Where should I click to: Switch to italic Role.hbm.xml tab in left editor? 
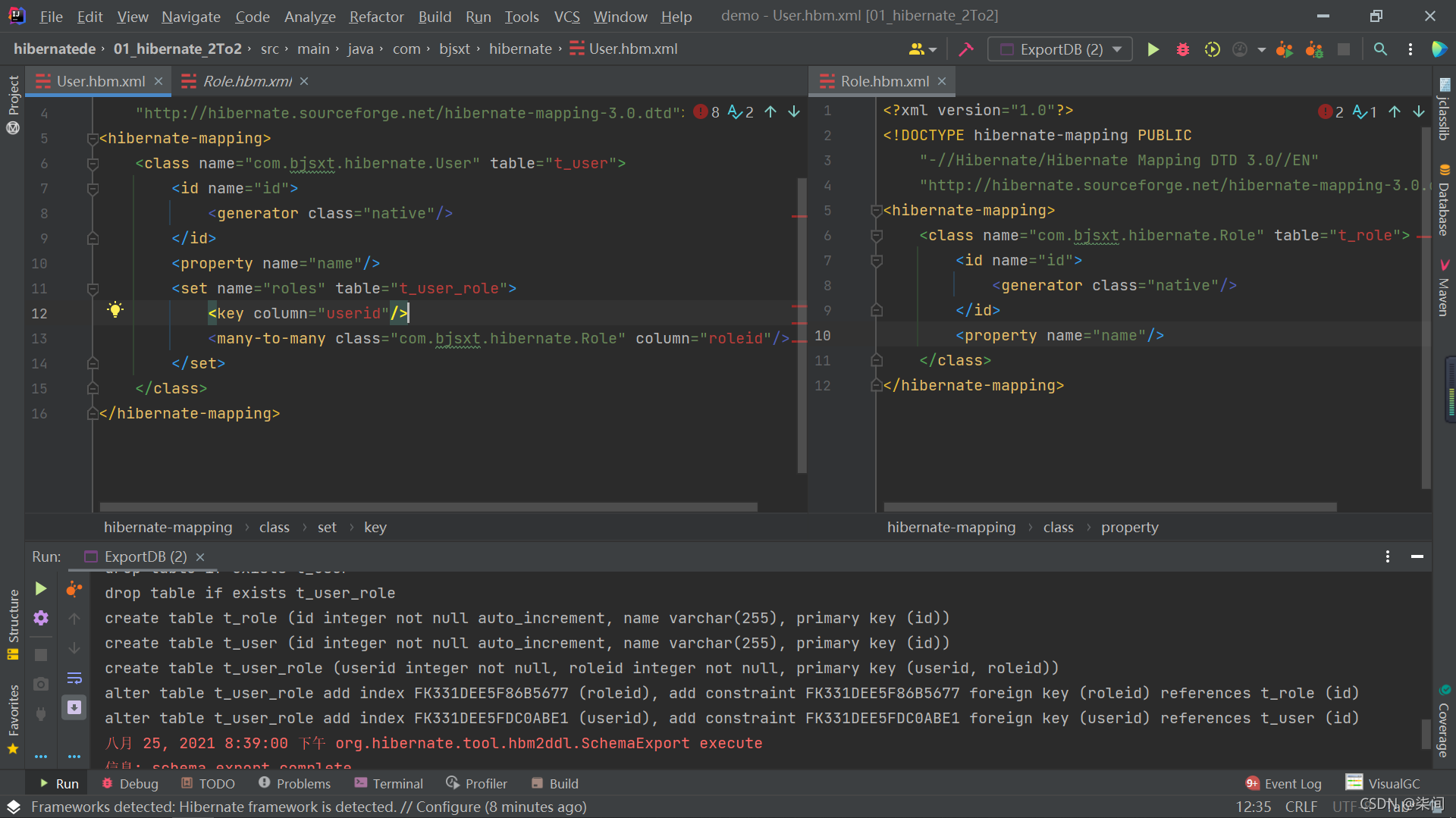(246, 81)
